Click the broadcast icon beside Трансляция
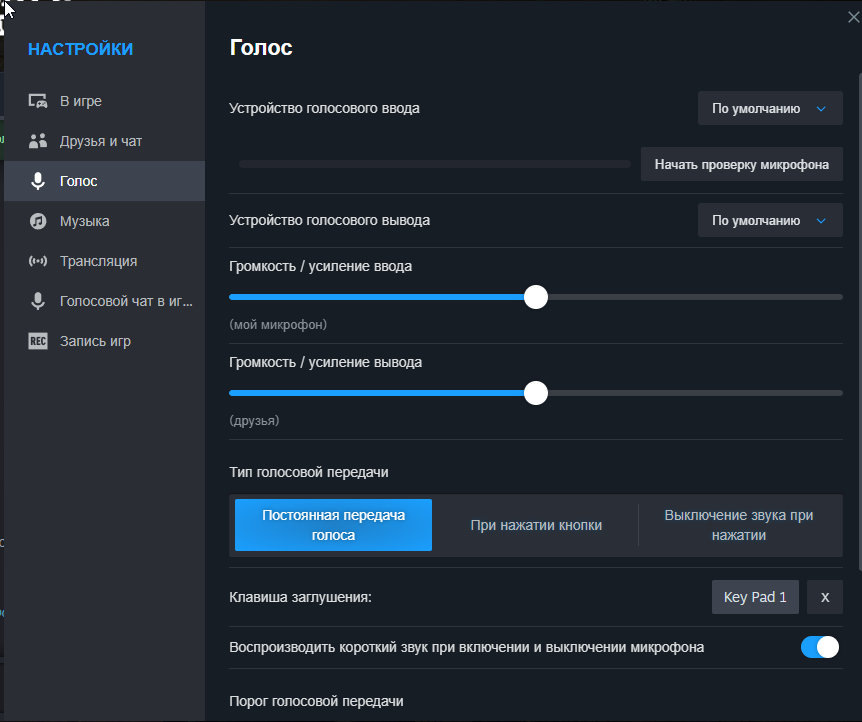The height and width of the screenshot is (722, 862). (38, 261)
